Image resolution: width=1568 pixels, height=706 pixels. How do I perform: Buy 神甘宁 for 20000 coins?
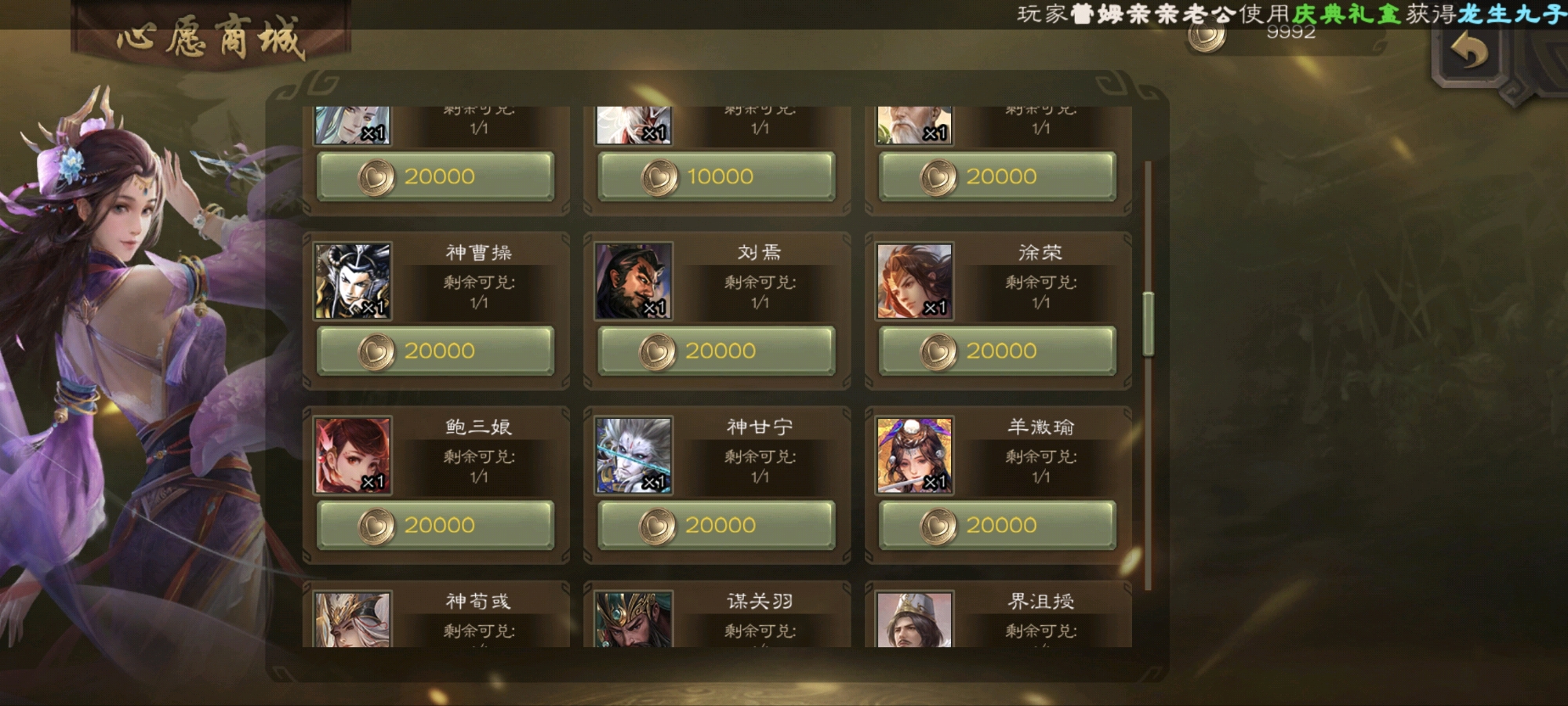717,526
